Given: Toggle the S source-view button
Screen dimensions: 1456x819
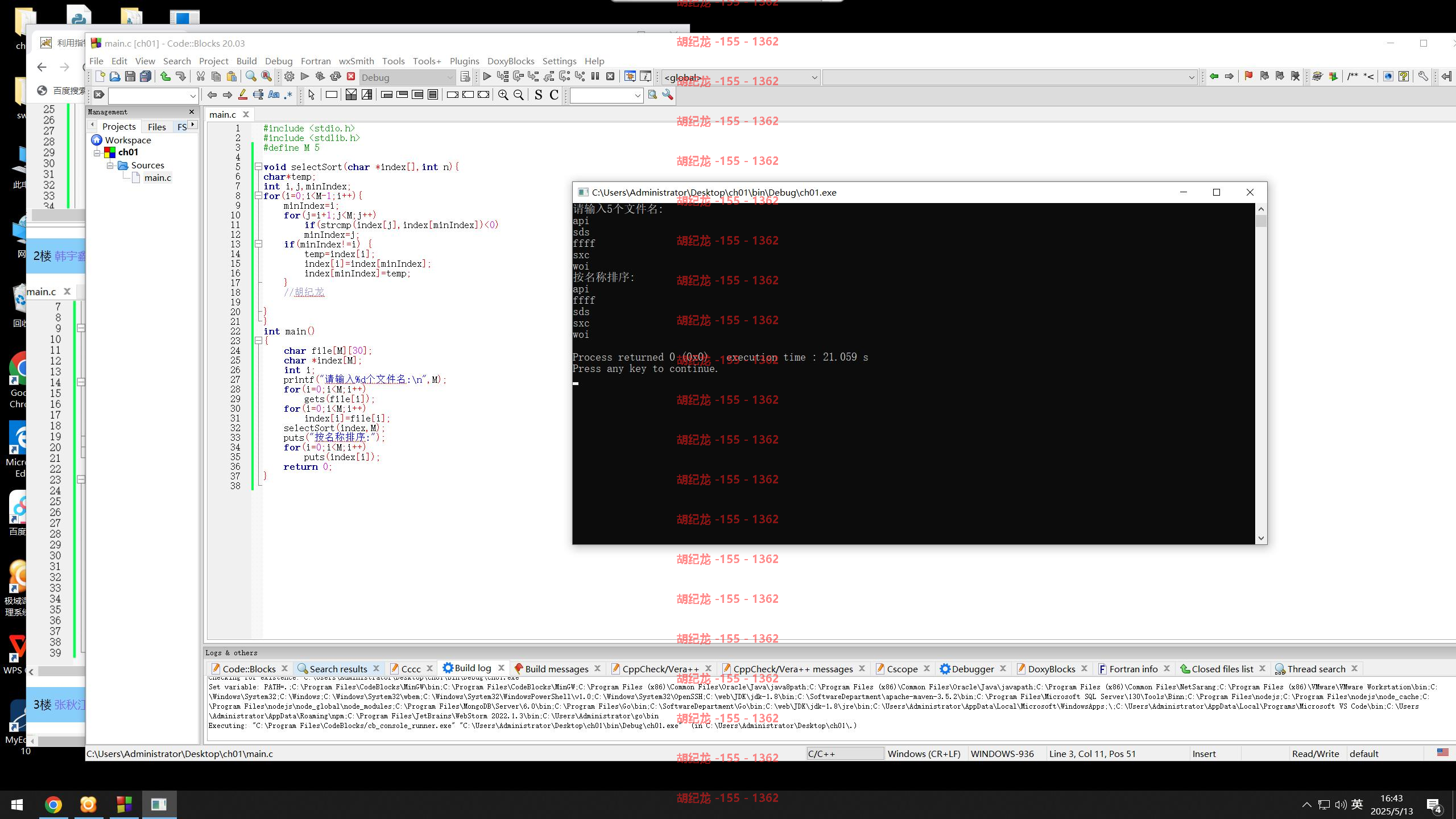Looking at the screenshot, I should pos(539,95).
